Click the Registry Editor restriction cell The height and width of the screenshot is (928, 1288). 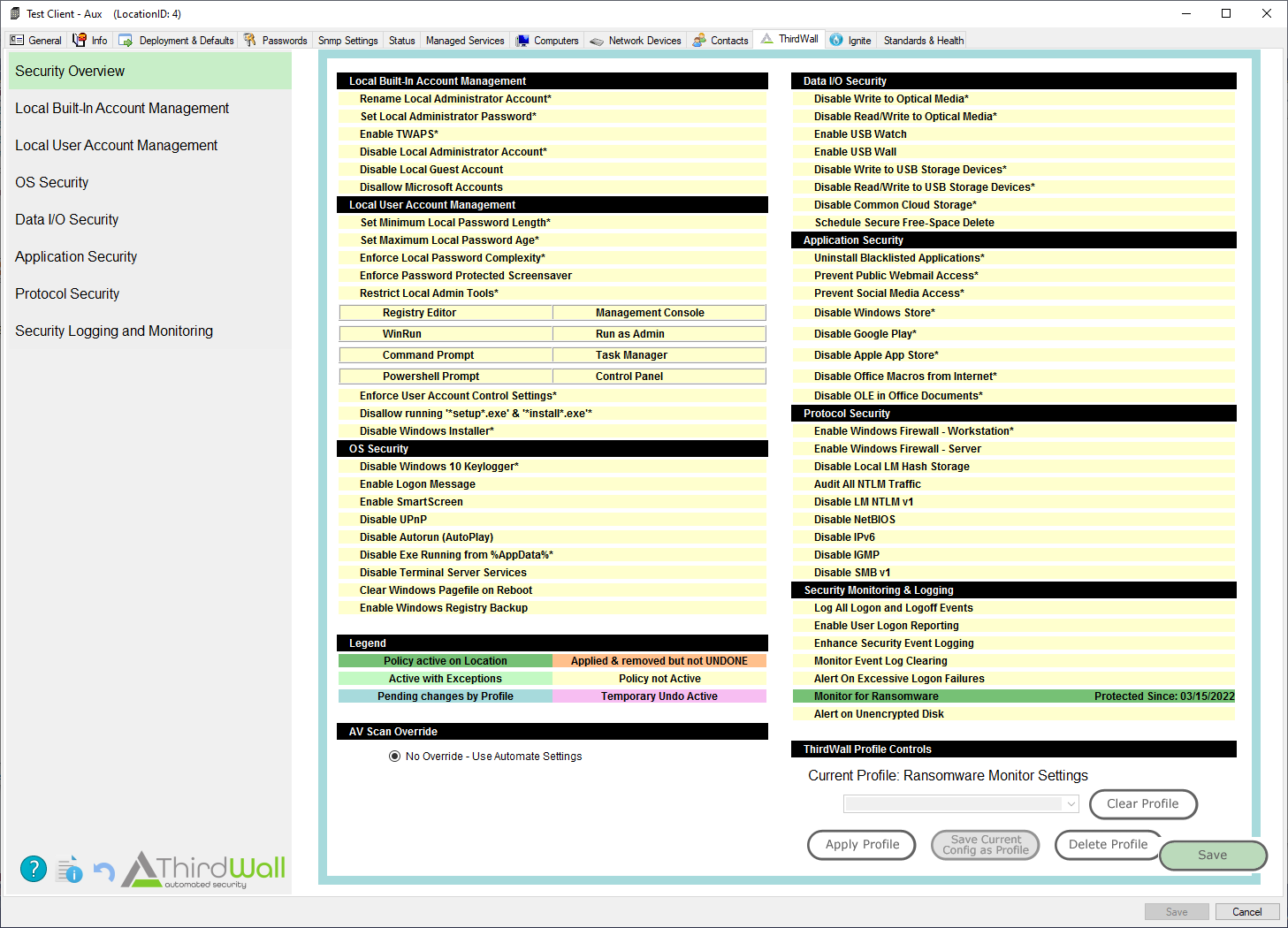click(446, 312)
